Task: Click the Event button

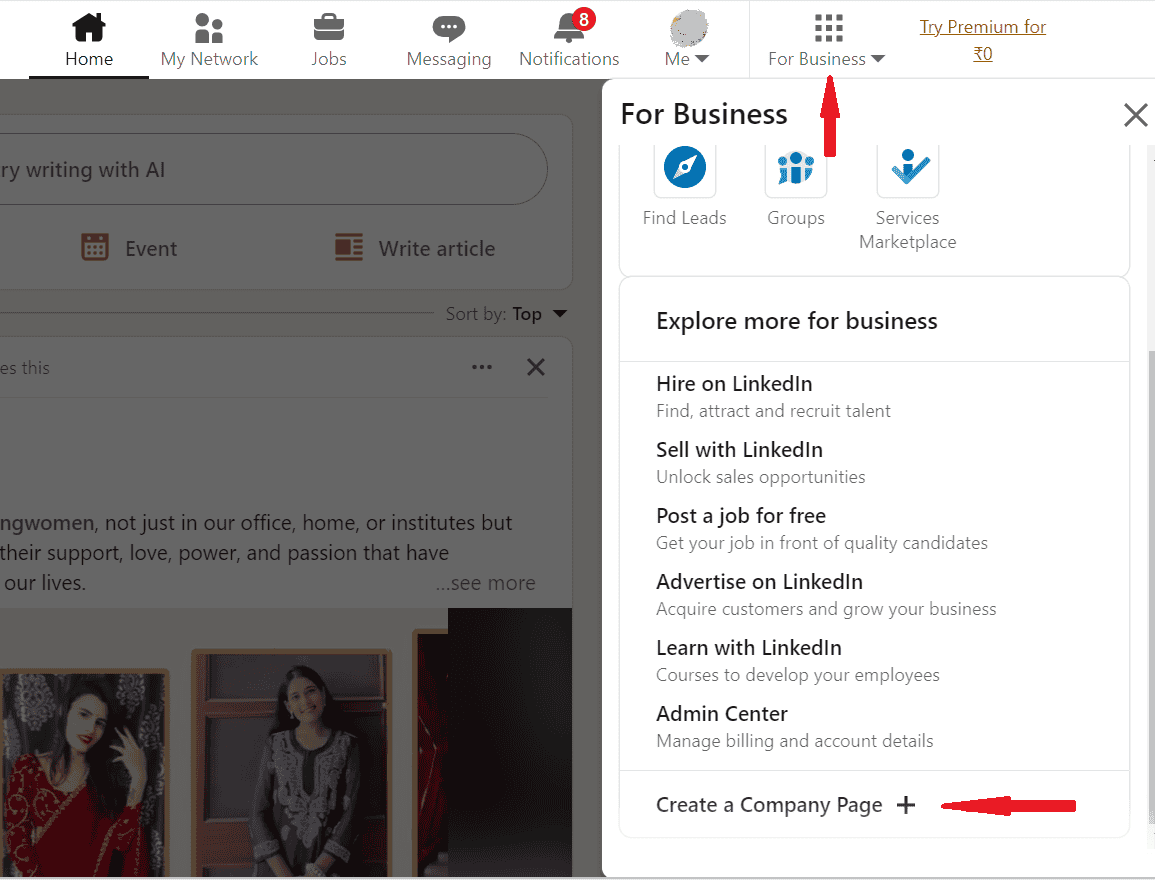Action: [x=129, y=248]
